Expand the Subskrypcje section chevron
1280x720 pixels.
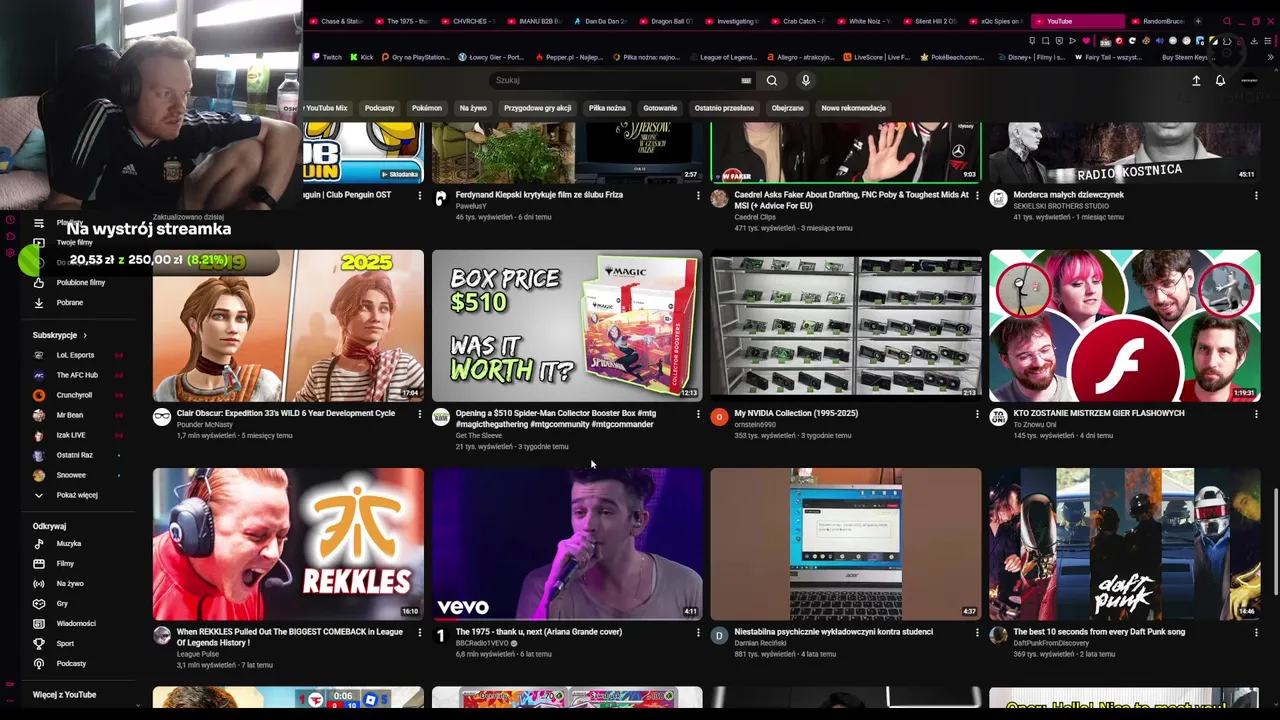click(x=85, y=336)
